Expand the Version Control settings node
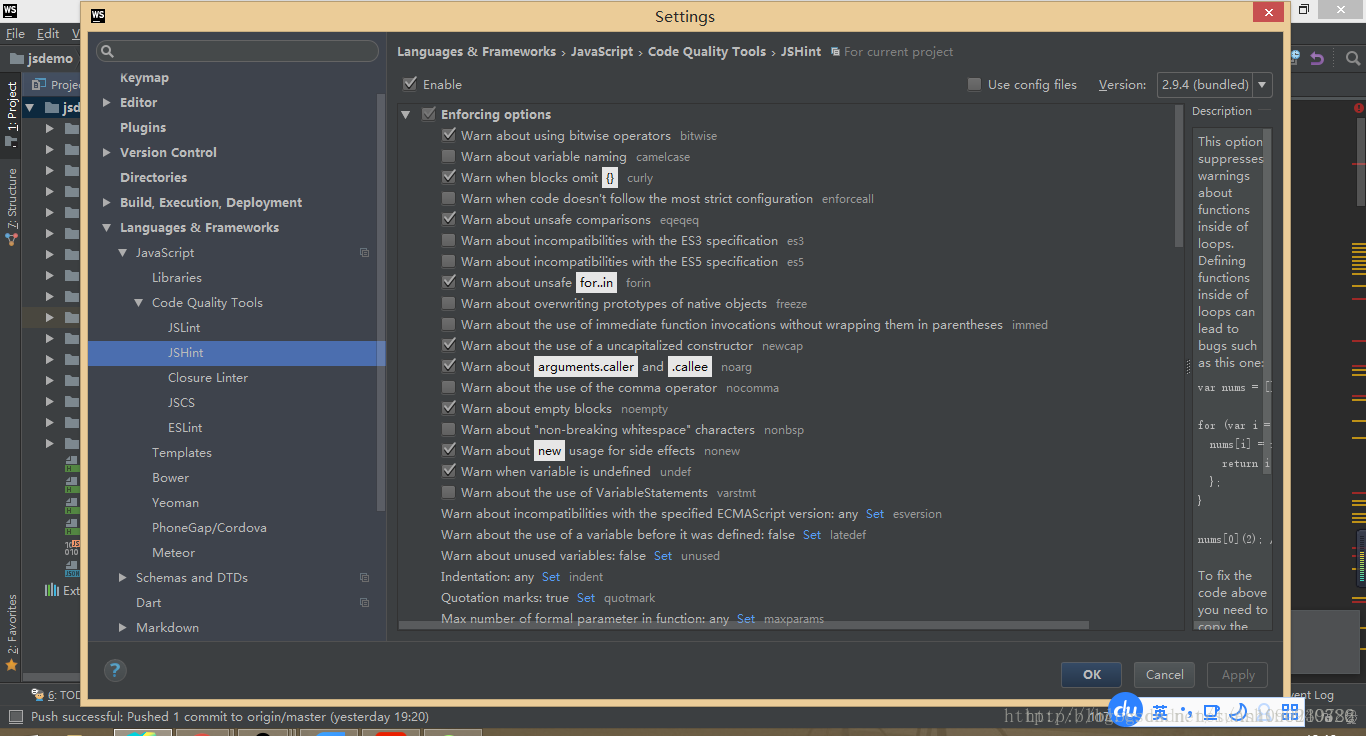Viewport: 1366px width, 736px height. coord(107,152)
